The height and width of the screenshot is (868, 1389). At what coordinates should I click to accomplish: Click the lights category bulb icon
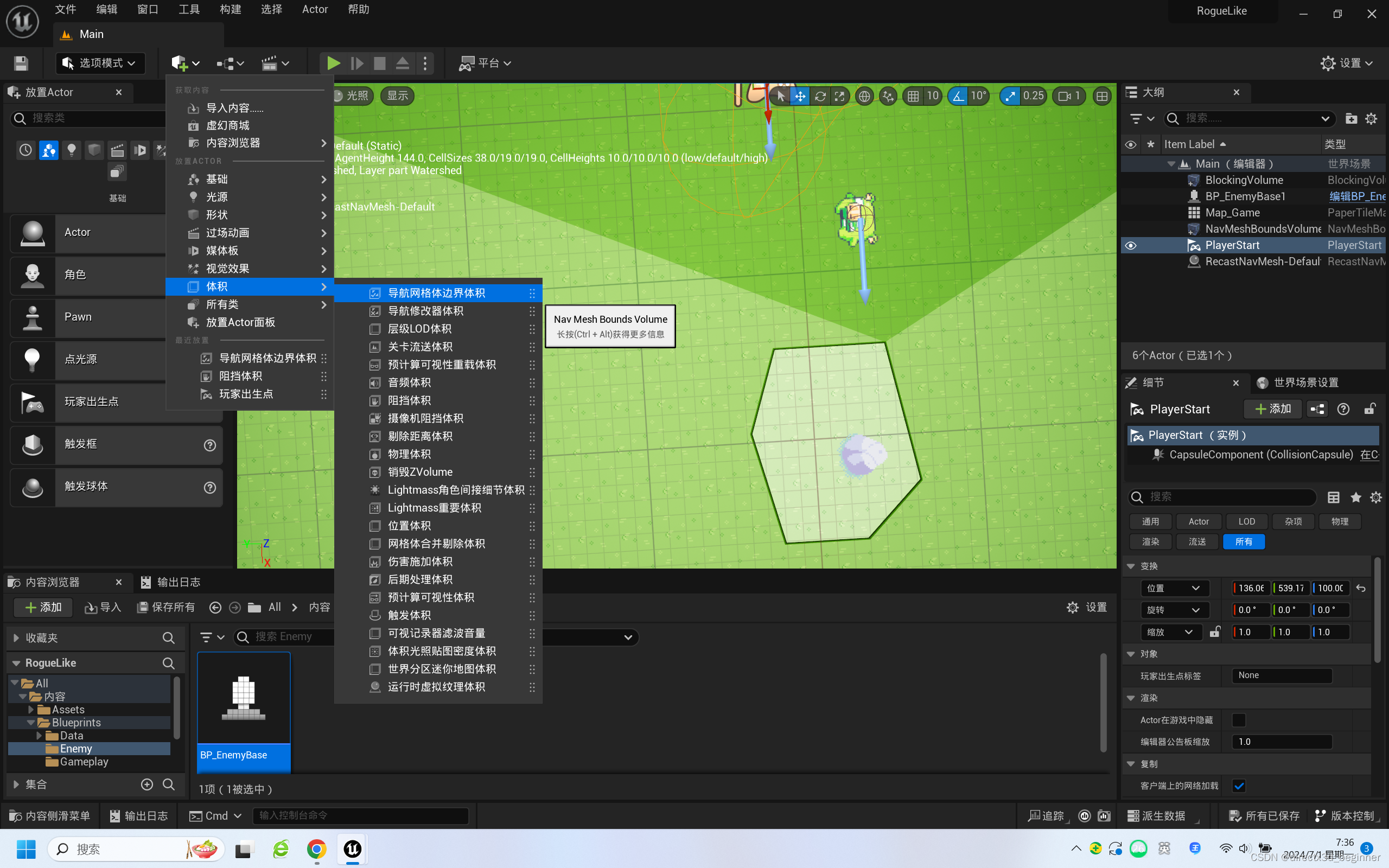(x=72, y=150)
